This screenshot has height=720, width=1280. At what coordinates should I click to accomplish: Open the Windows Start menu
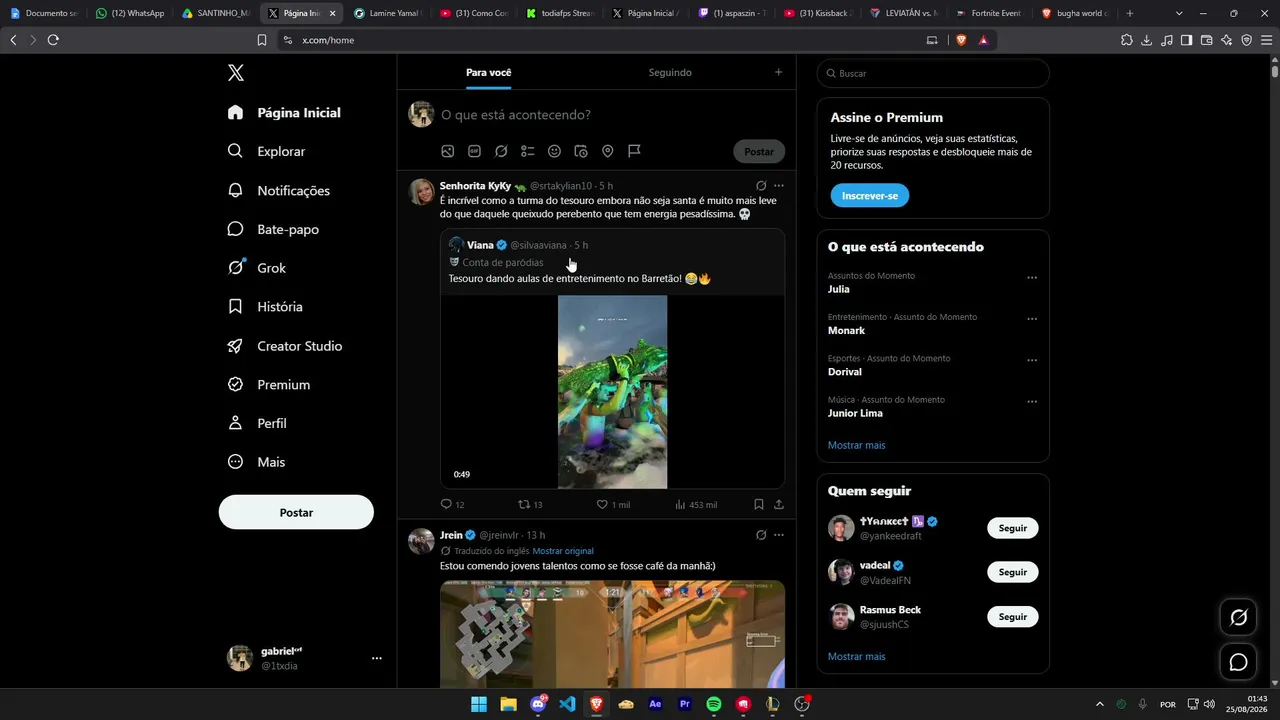[x=479, y=704]
